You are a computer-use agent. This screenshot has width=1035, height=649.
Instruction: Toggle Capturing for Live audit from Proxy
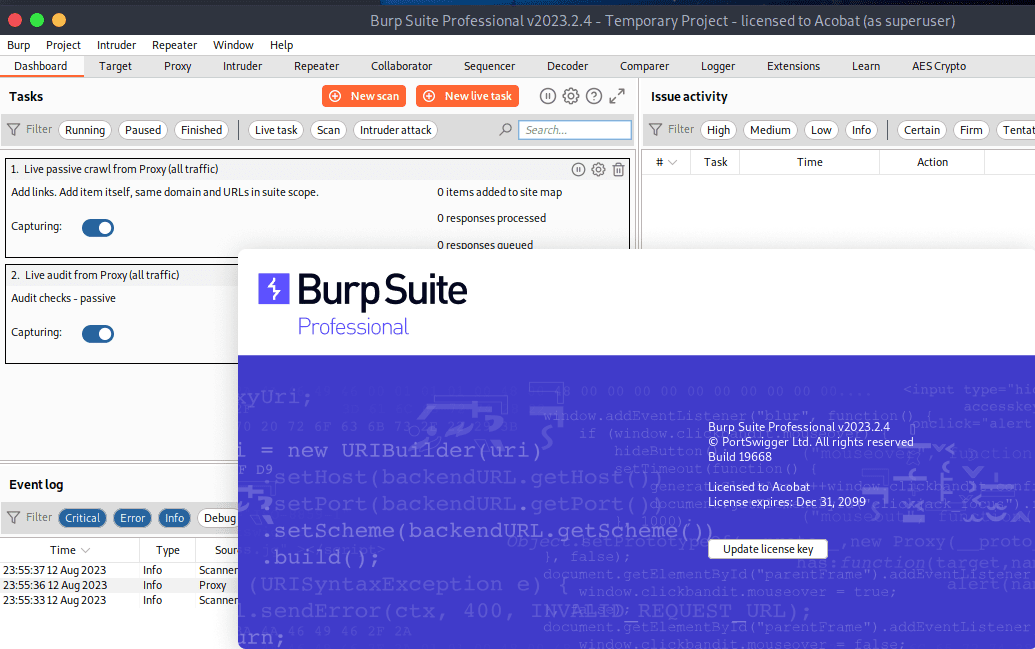coord(98,333)
